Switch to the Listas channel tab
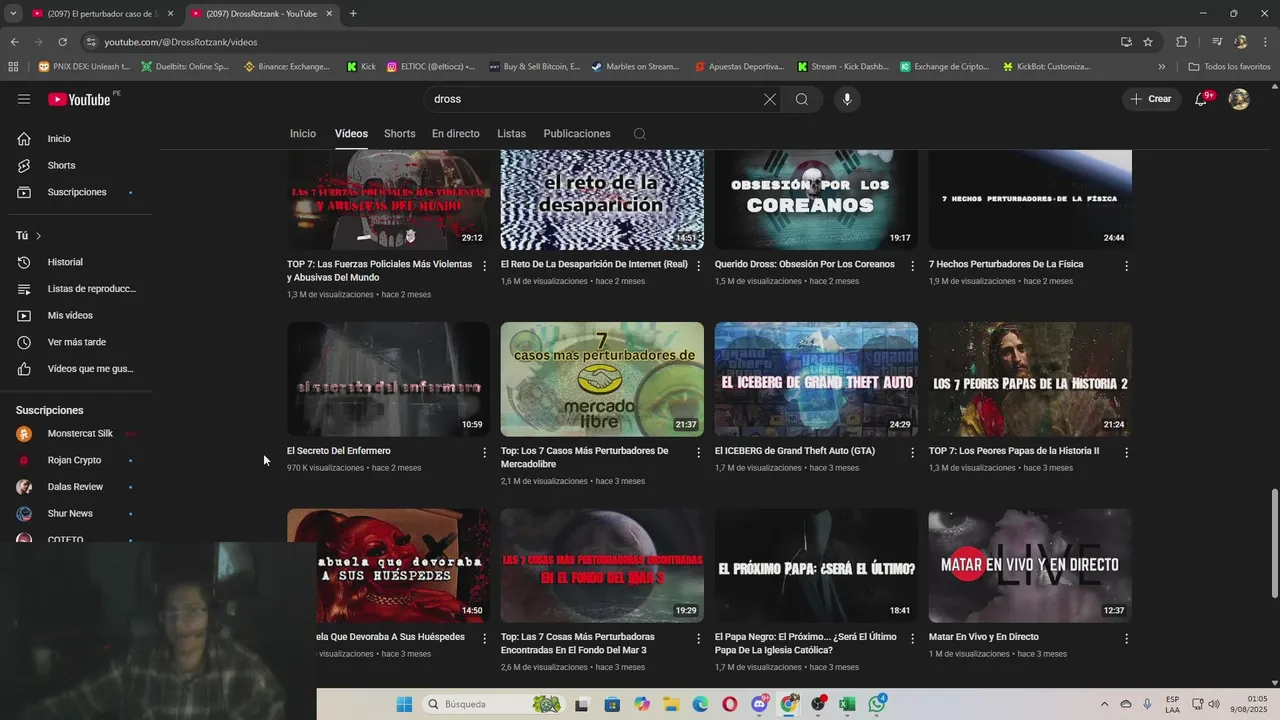Viewport: 1280px width, 720px height. (511, 134)
